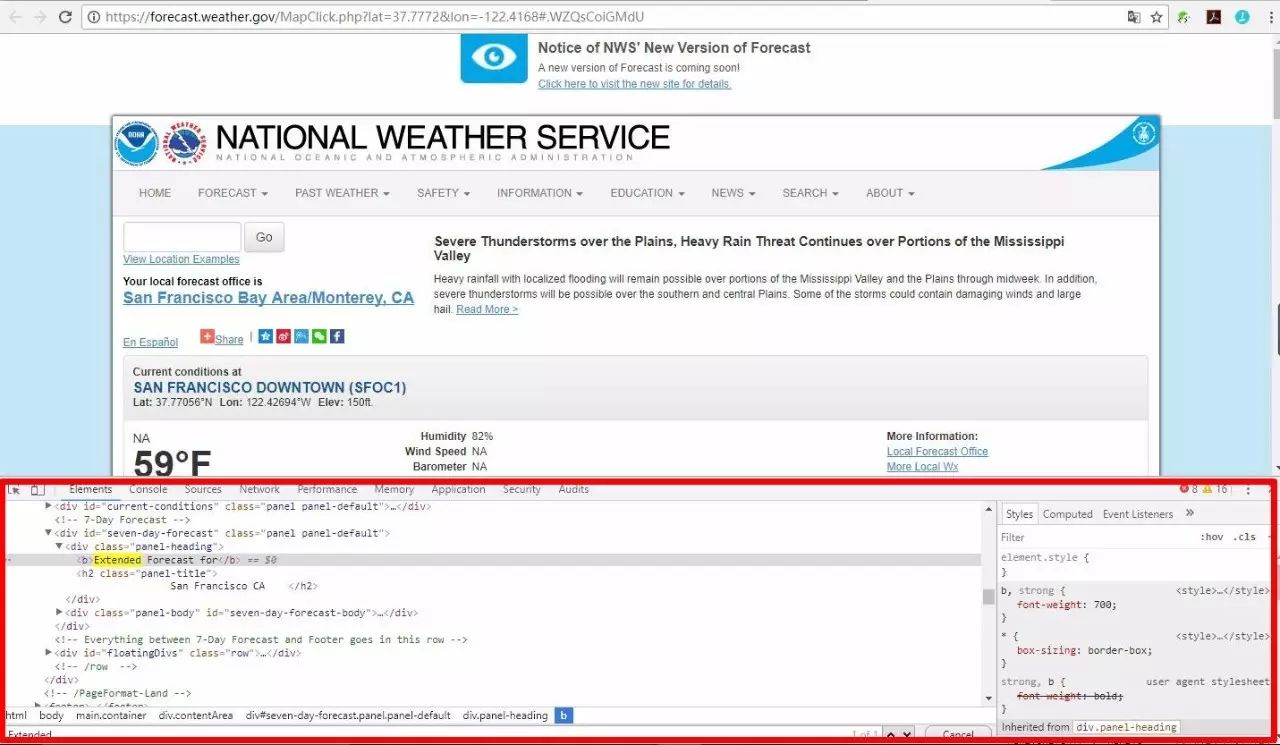Open the EDUCATION dropdown menu
The image size is (1280, 745).
pyautogui.click(x=647, y=193)
